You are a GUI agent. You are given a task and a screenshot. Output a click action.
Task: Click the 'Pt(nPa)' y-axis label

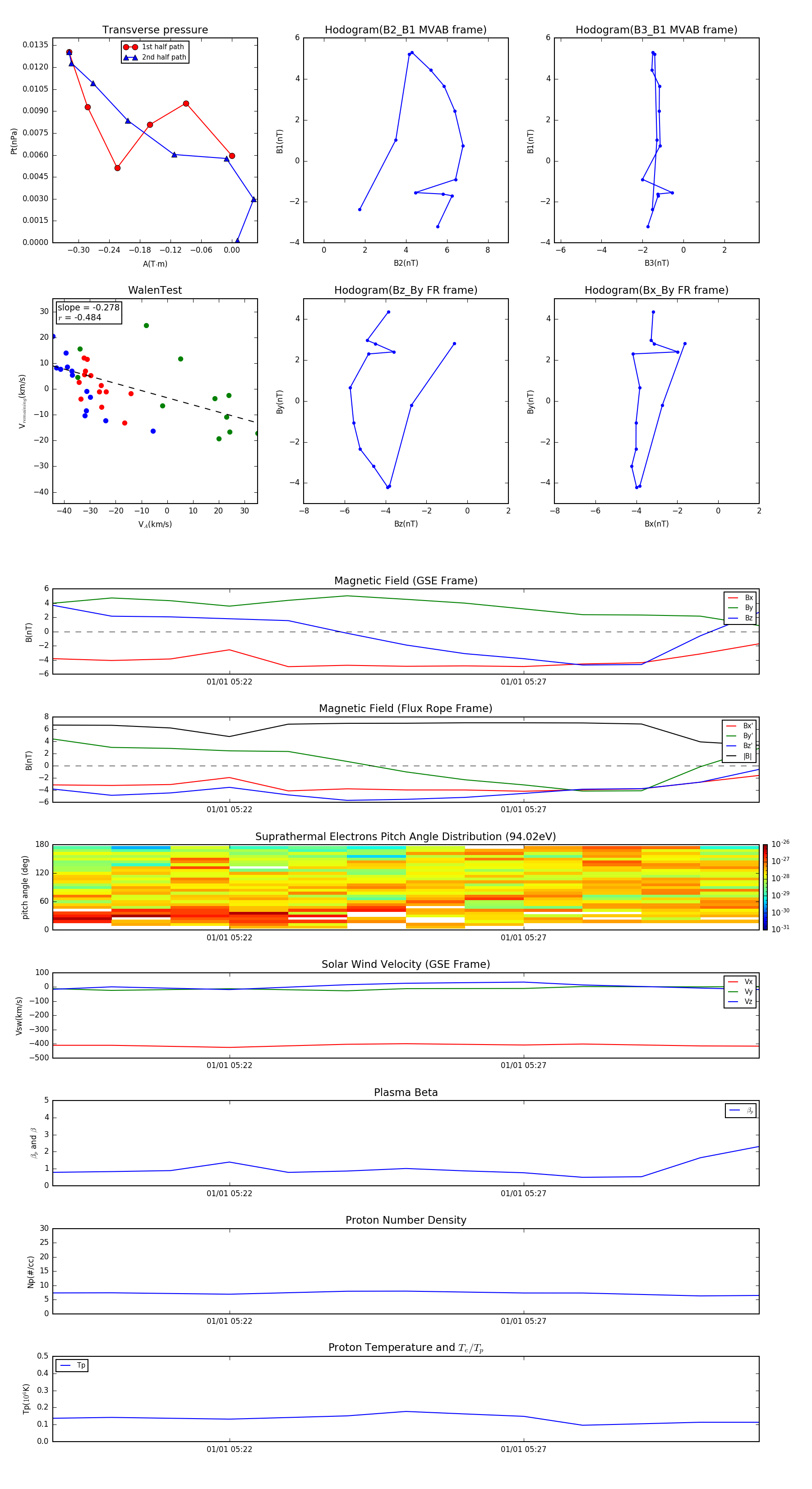(x=14, y=140)
